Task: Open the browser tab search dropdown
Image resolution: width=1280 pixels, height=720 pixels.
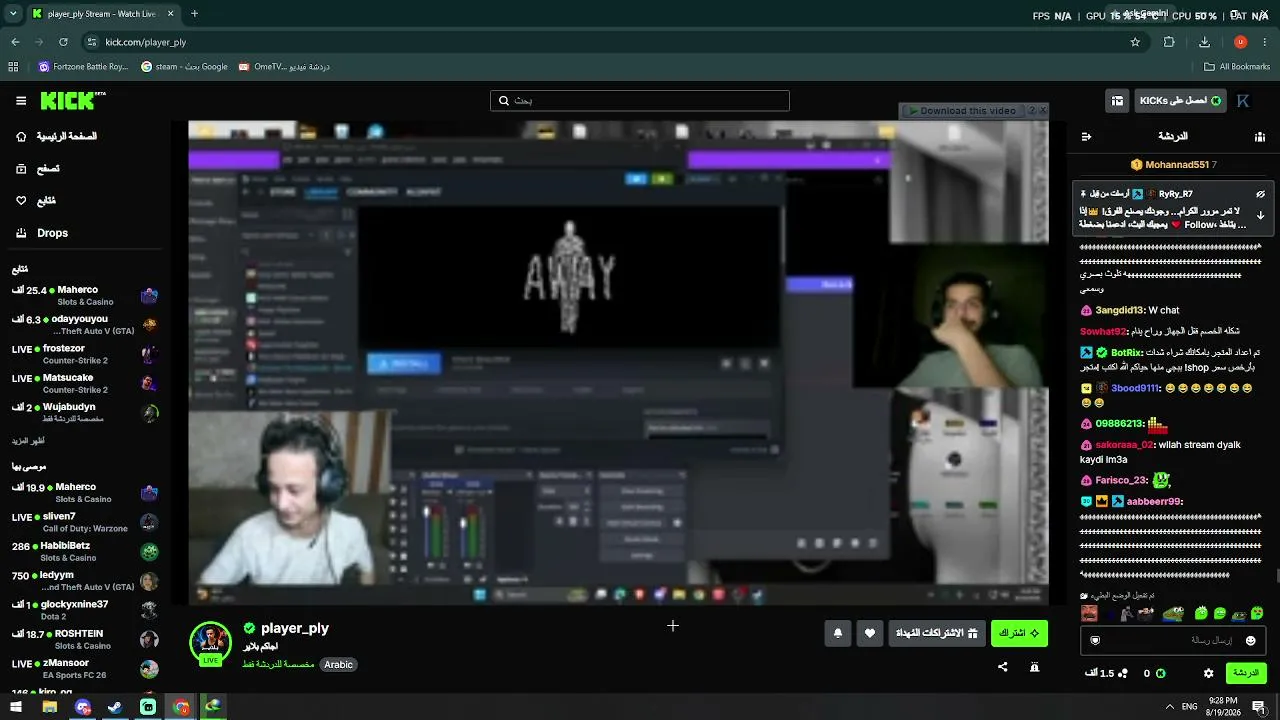Action: coord(13,14)
